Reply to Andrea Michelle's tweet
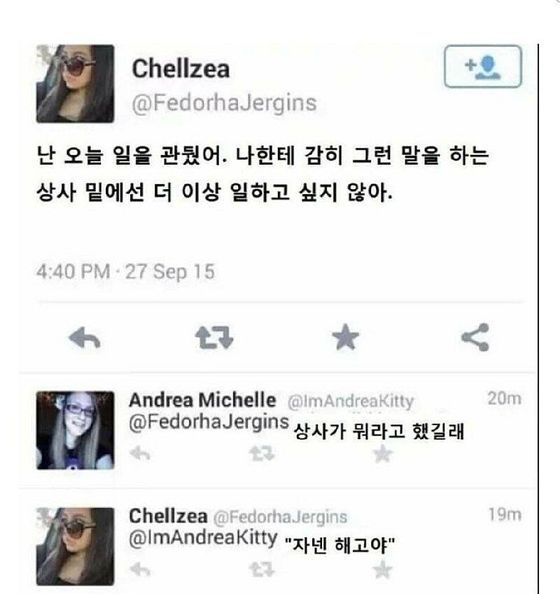 pyautogui.click(x=140, y=453)
